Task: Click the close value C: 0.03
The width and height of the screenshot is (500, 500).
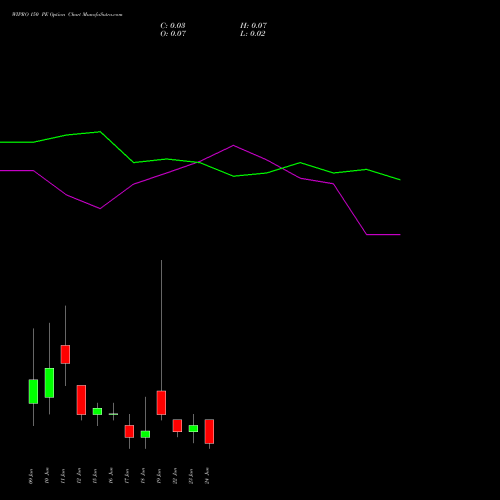Action: [173, 26]
